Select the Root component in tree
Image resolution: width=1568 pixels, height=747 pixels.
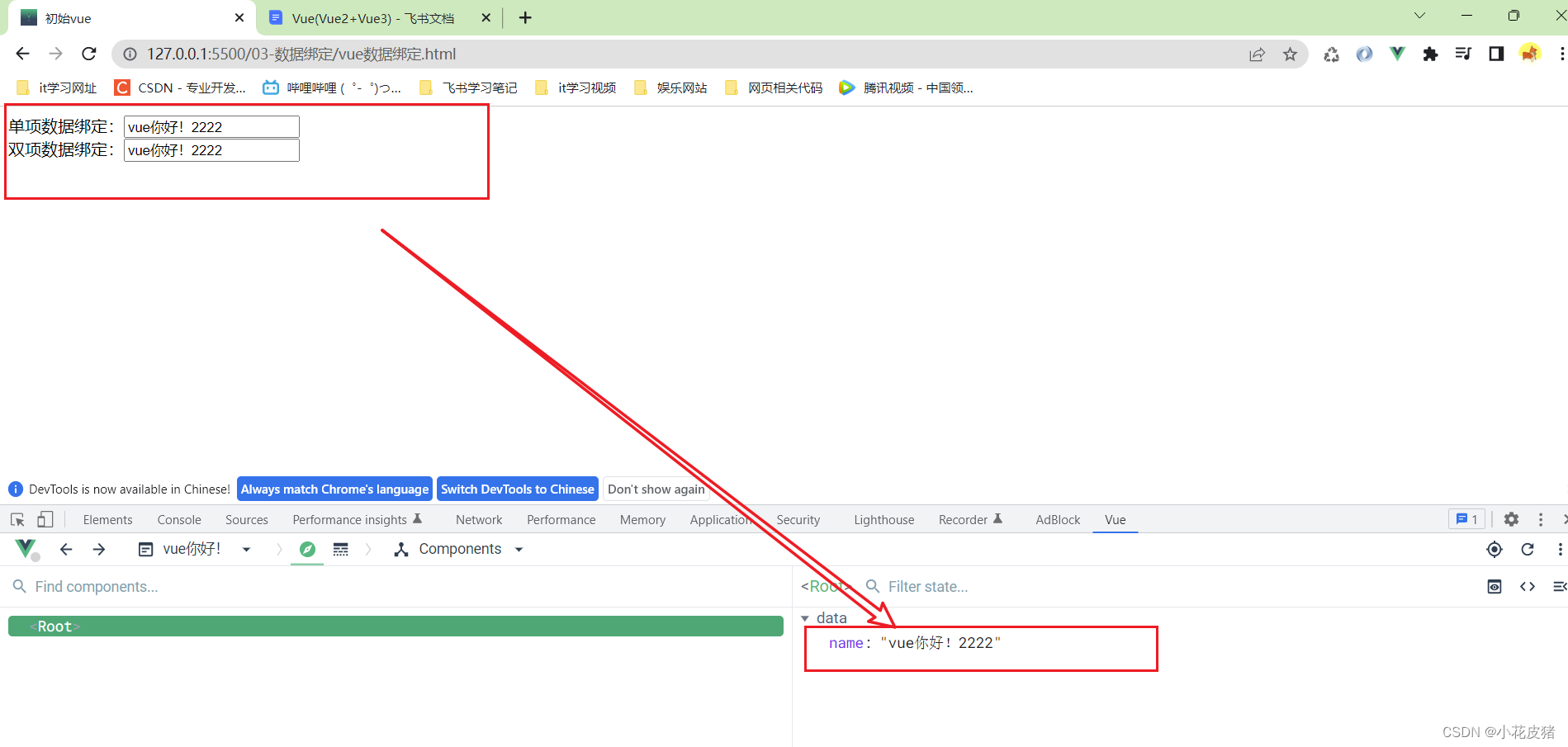pyautogui.click(x=396, y=626)
